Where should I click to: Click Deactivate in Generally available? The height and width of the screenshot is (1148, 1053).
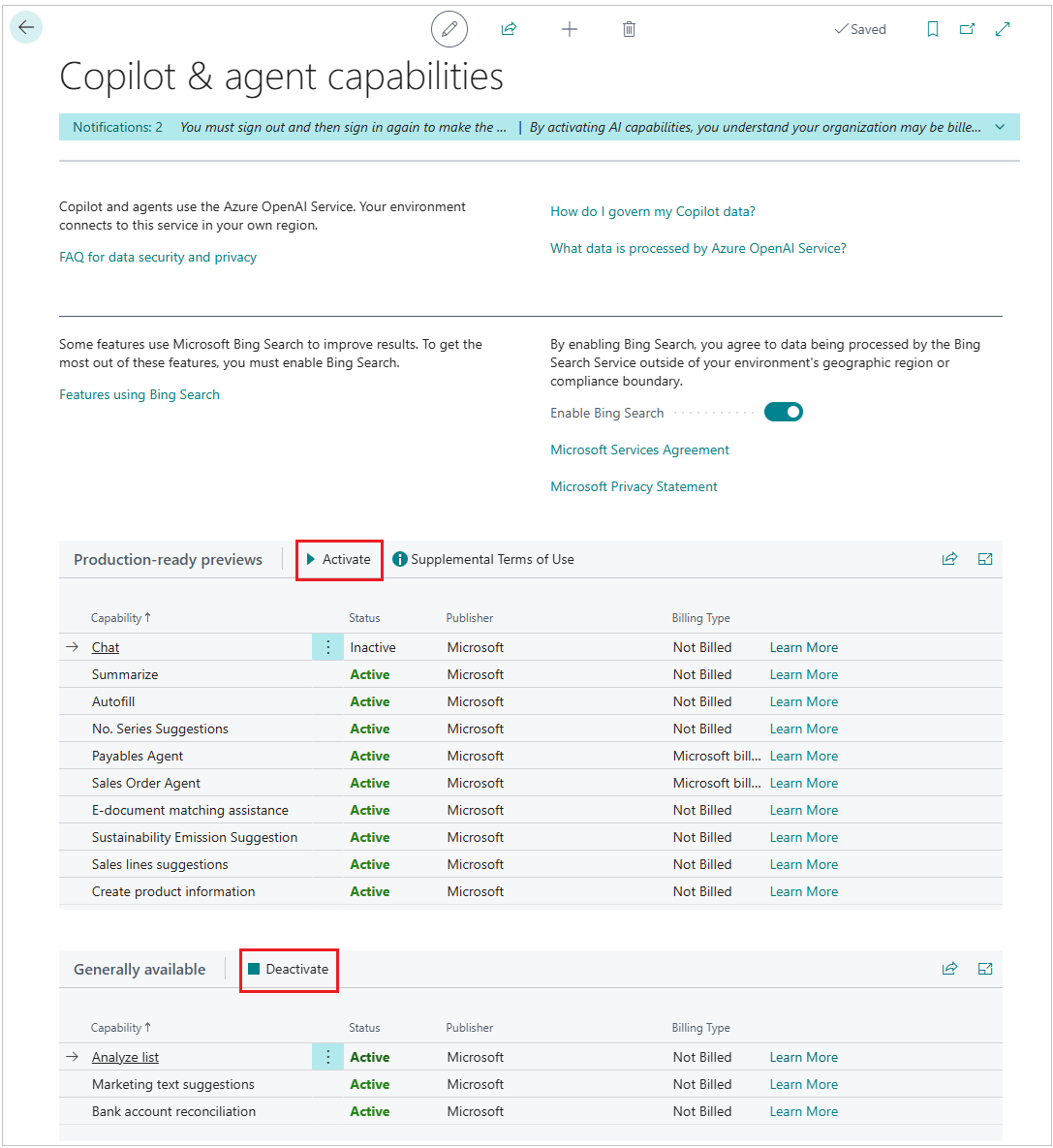tap(289, 970)
